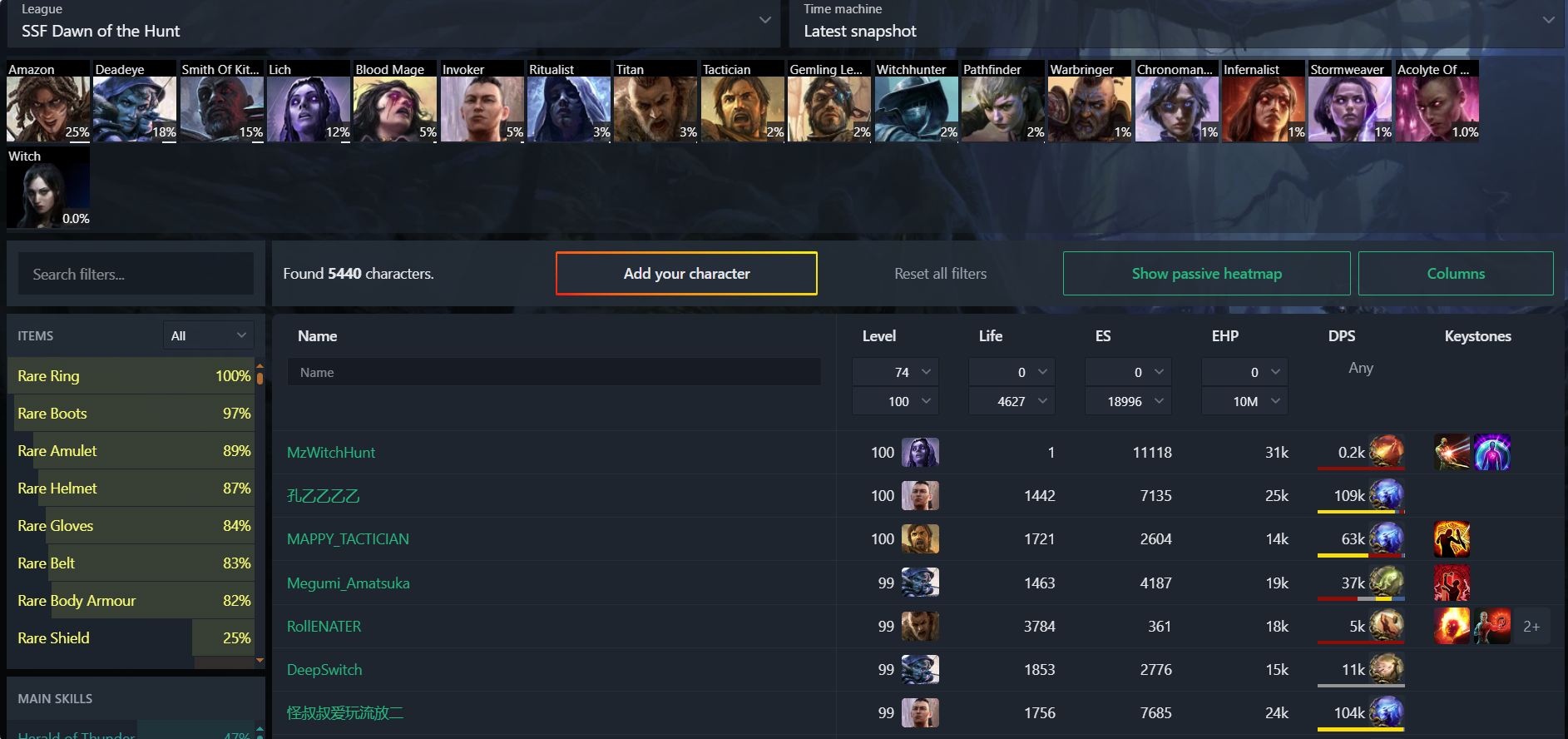This screenshot has height=739, width=1568.
Task: Click MAPPY_TACTICIAN's keystone icon
Action: [x=1452, y=538]
